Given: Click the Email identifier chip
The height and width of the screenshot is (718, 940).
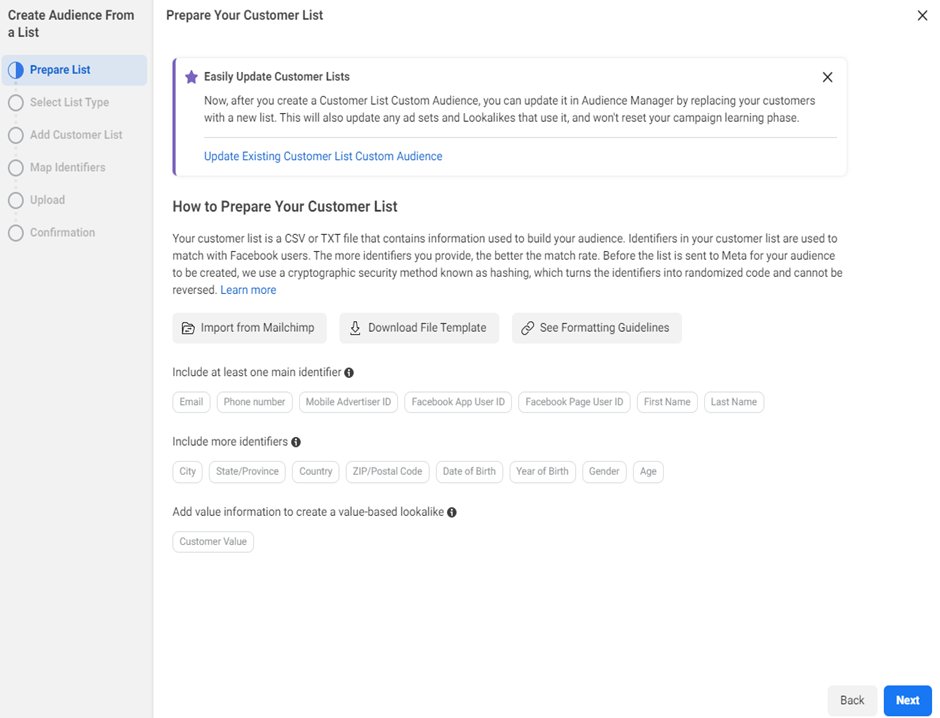Looking at the screenshot, I should [x=191, y=402].
